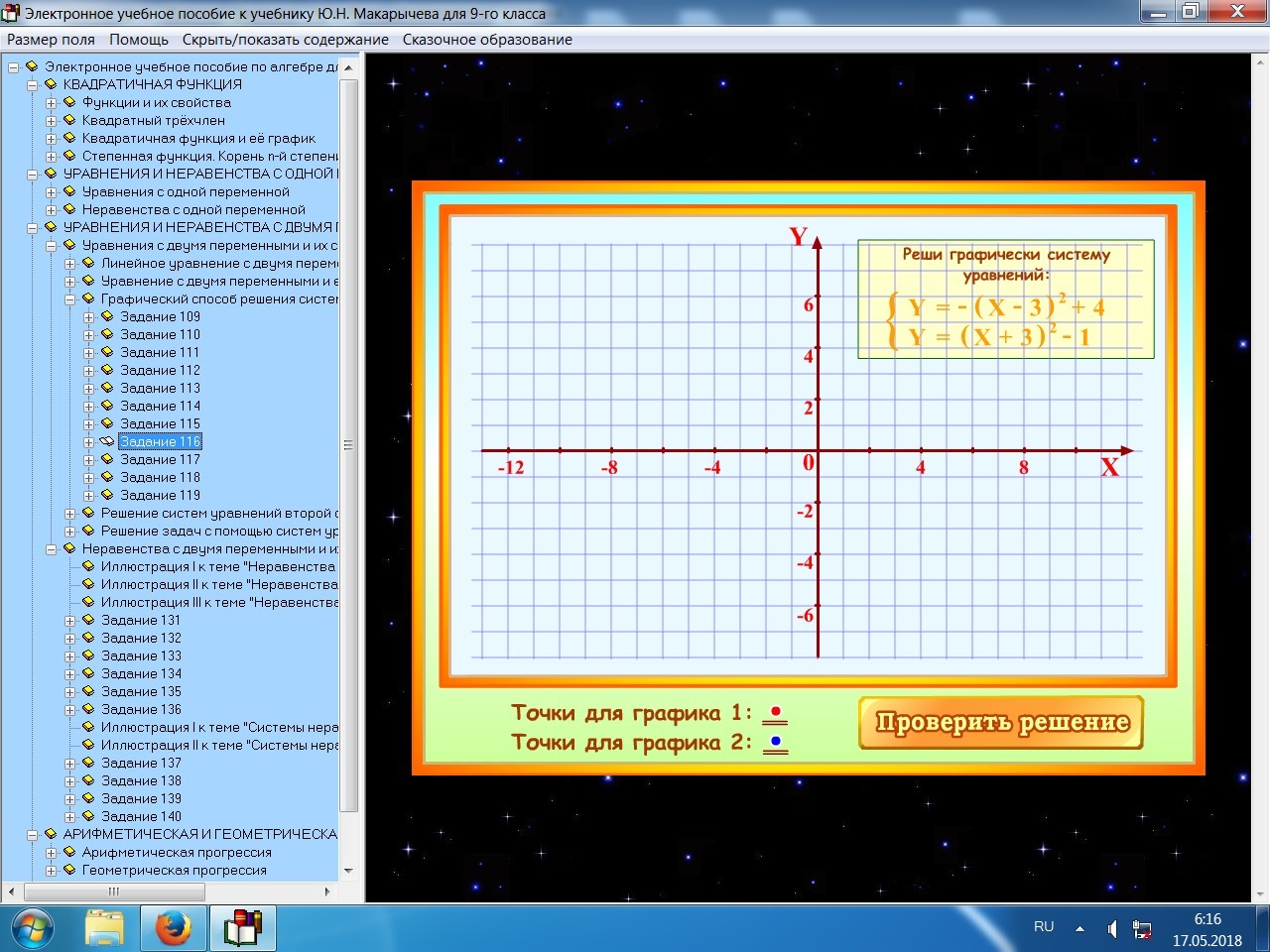Click the icon next to Задание 112
Viewport: 1270px width, 952px height.
[x=107, y=371]
